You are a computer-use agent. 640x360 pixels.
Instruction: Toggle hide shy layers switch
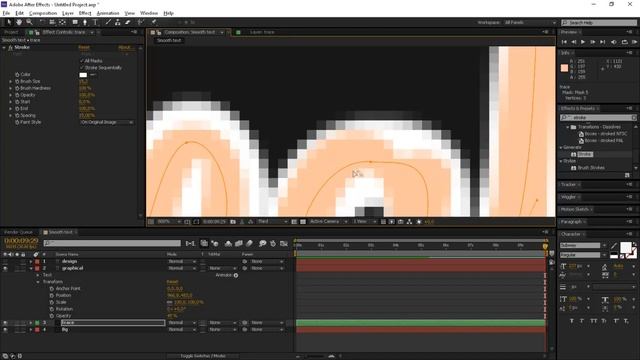point(228,243)
